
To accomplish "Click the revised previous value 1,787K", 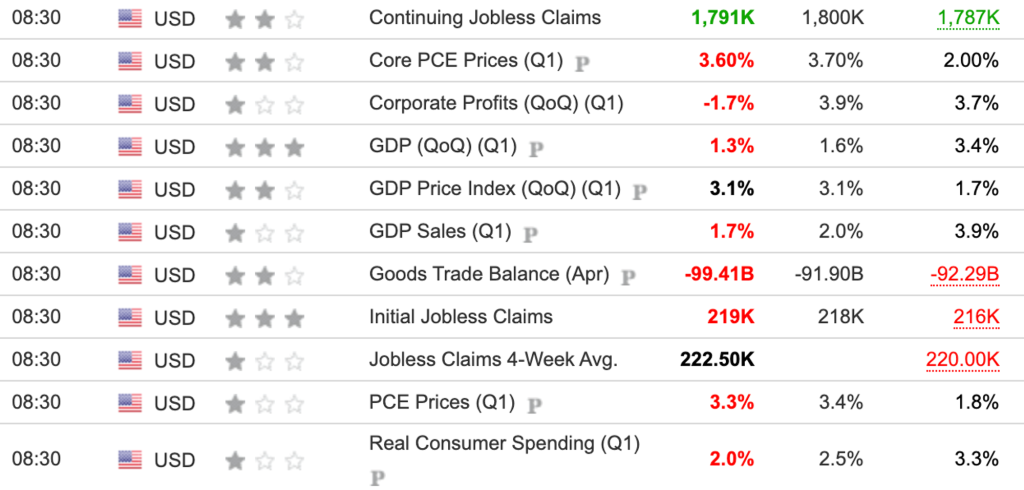I will coord(968,17).
